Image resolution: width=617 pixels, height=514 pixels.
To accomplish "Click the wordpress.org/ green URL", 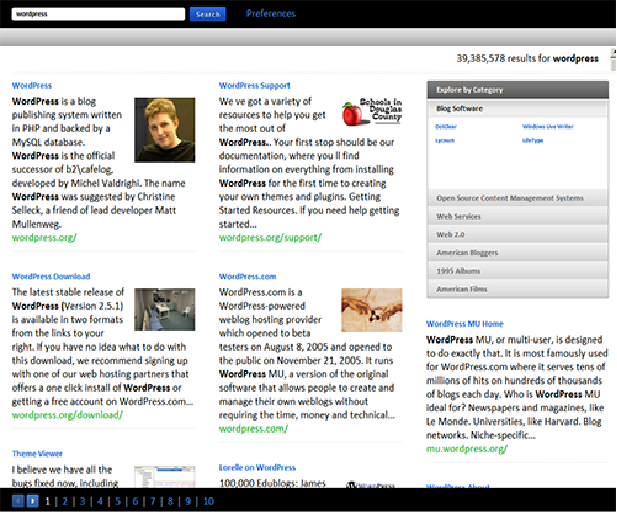I will 44,238.
